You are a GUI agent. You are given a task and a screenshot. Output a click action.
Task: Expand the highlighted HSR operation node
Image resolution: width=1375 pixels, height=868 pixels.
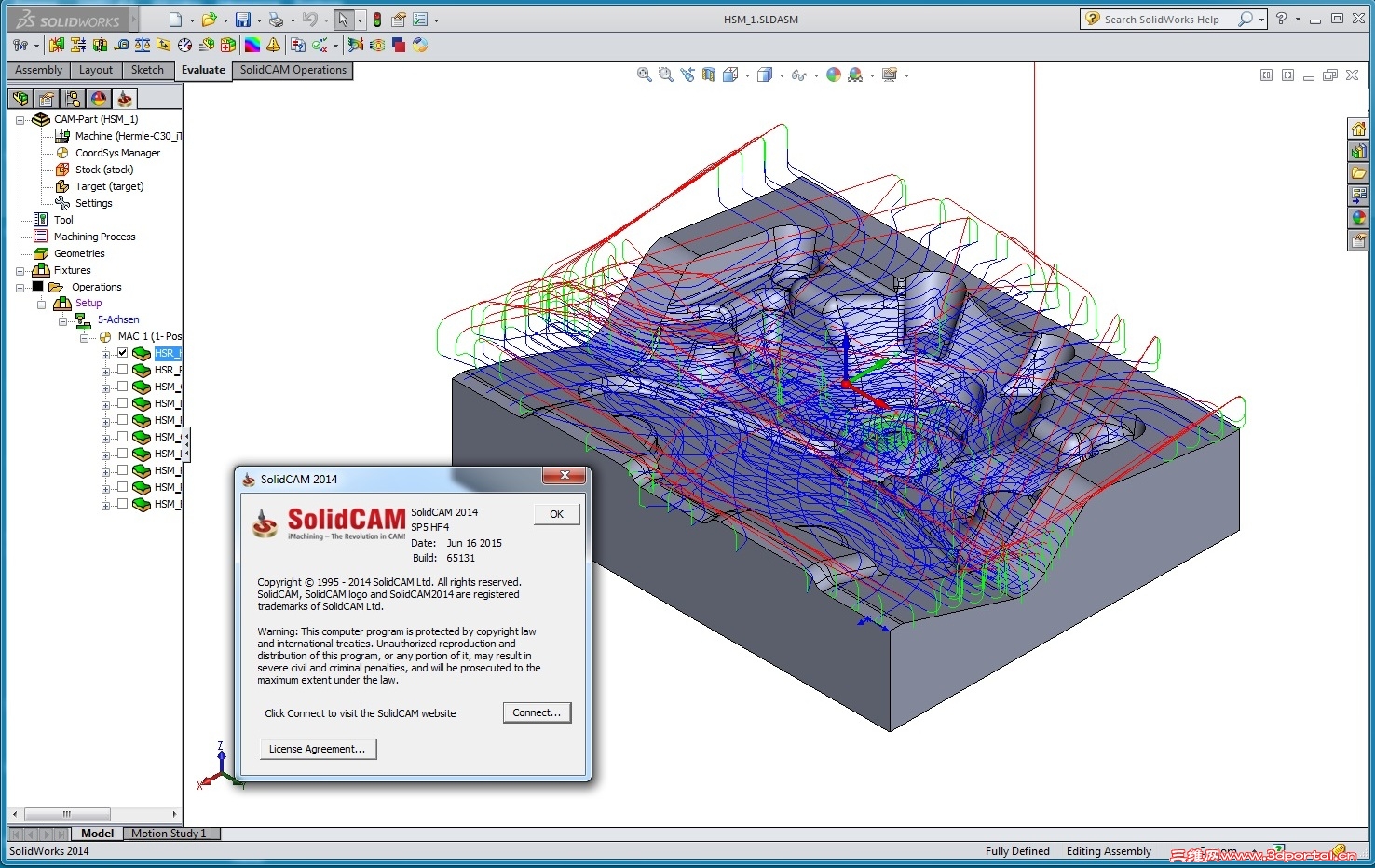105,355
